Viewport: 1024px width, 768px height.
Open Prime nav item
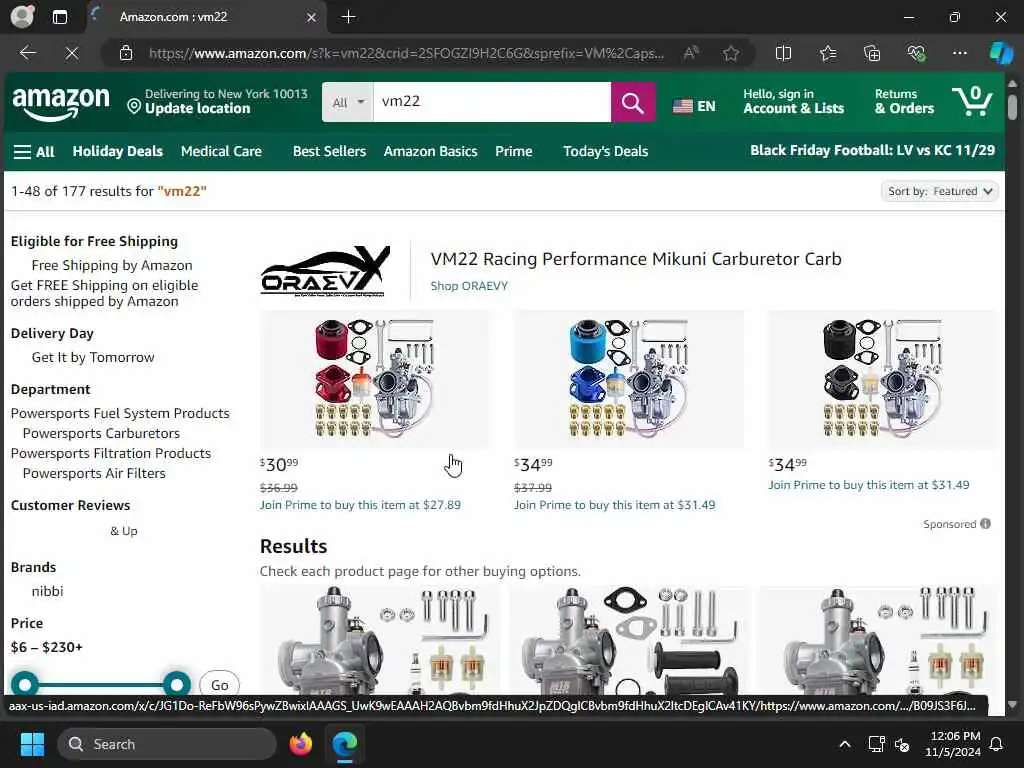513,152
